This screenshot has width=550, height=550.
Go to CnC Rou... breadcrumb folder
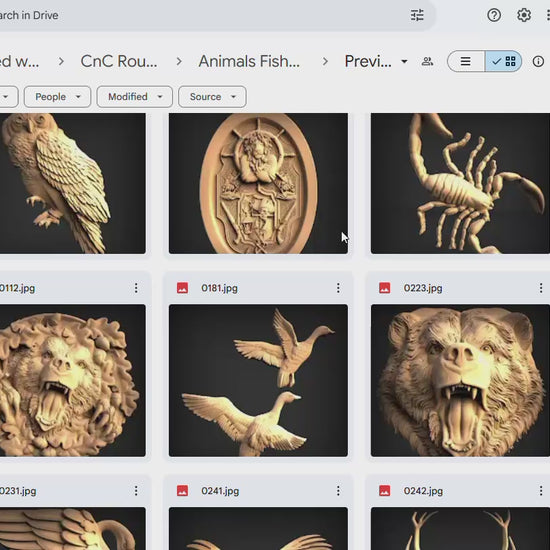pyautogui.click(x=119, y=61)
